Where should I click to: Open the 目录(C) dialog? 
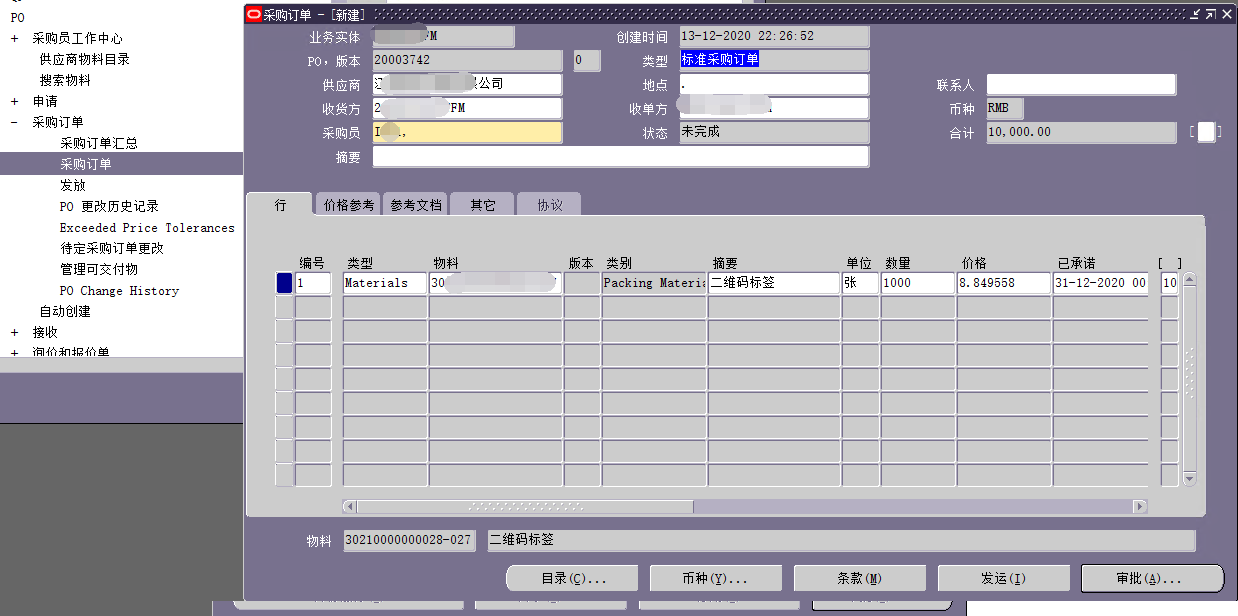coord(571,578)
